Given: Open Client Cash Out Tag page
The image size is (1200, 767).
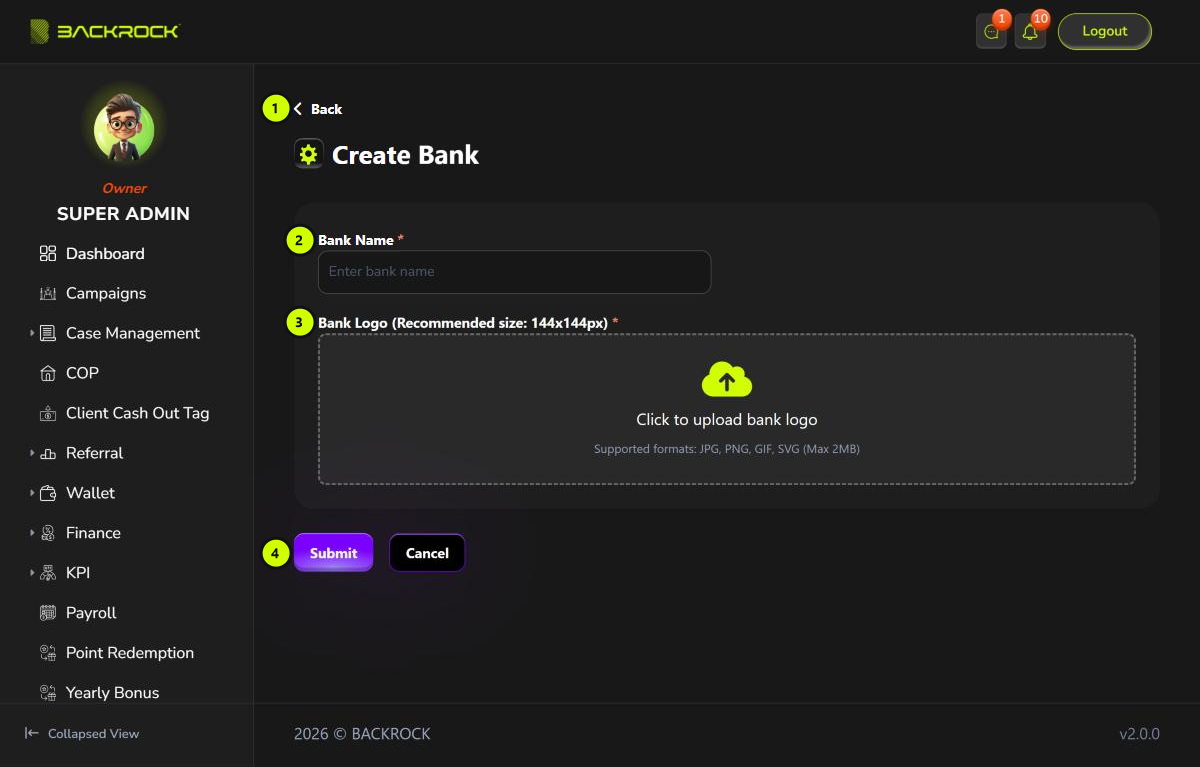Looking at the screenshot, I should pyautogui.click(x=138, y=414).
